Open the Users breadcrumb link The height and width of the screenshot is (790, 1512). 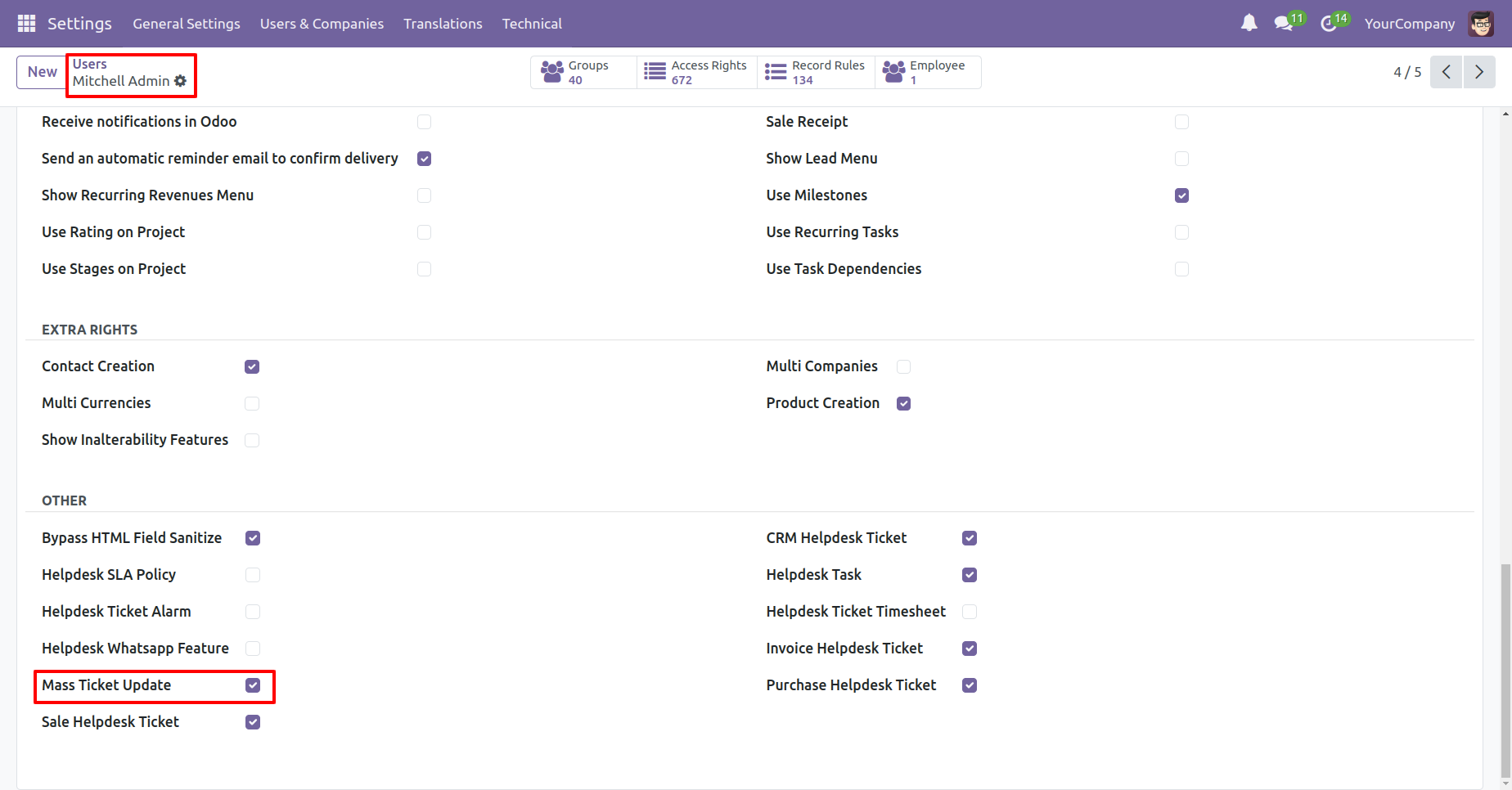point(89,64)
